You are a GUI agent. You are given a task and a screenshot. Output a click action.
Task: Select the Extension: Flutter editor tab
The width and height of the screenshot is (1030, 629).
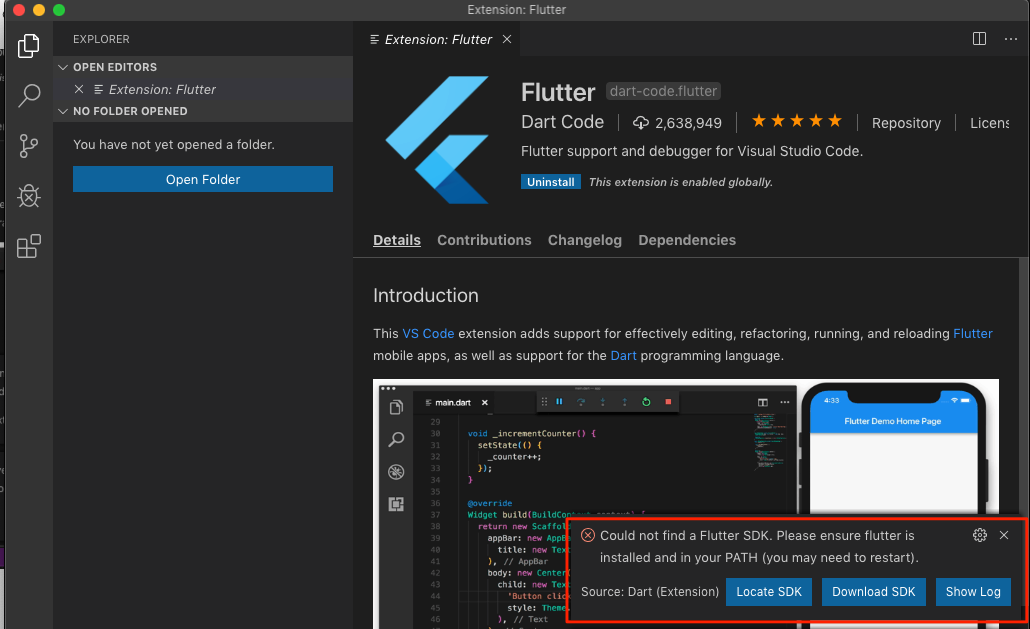tap(438, 39)
